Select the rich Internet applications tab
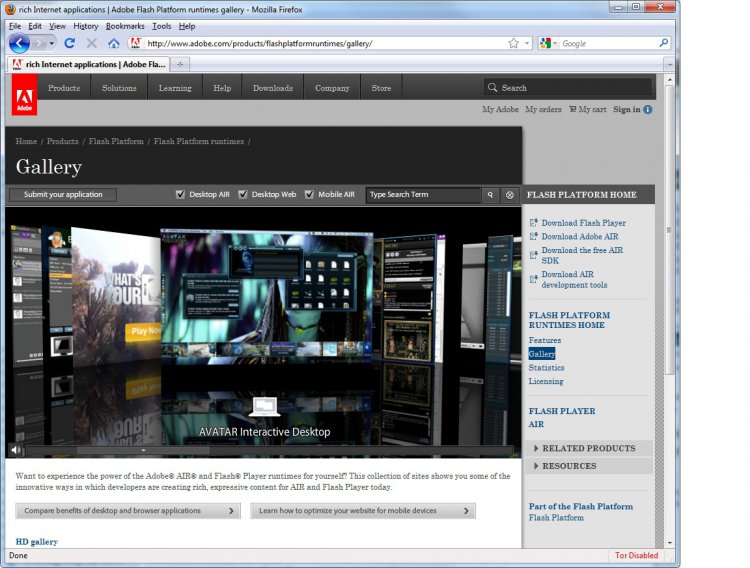750x568 pixels. [89, 64]
